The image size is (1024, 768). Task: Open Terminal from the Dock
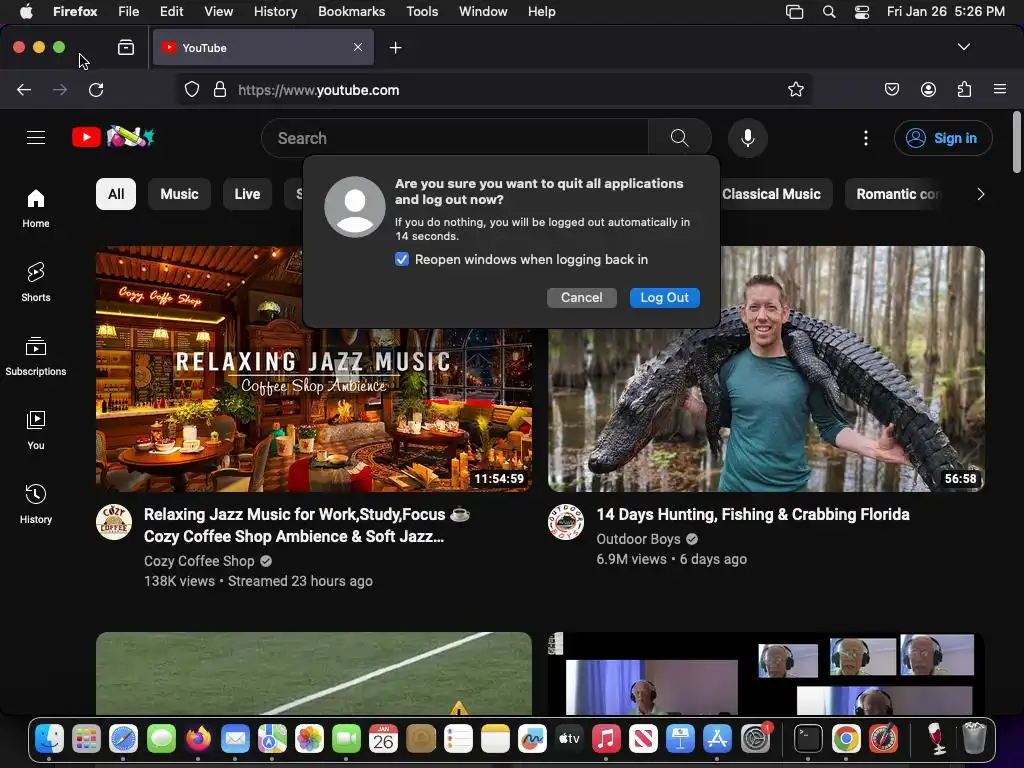[x=808, y=739]
